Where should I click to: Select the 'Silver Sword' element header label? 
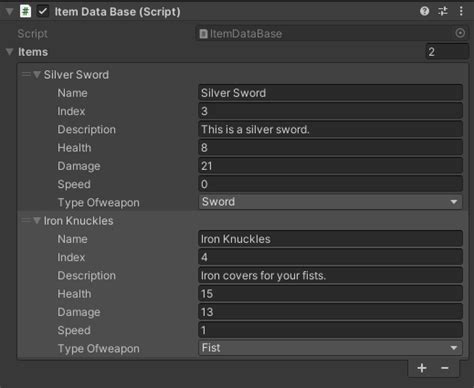pos(76,75)
